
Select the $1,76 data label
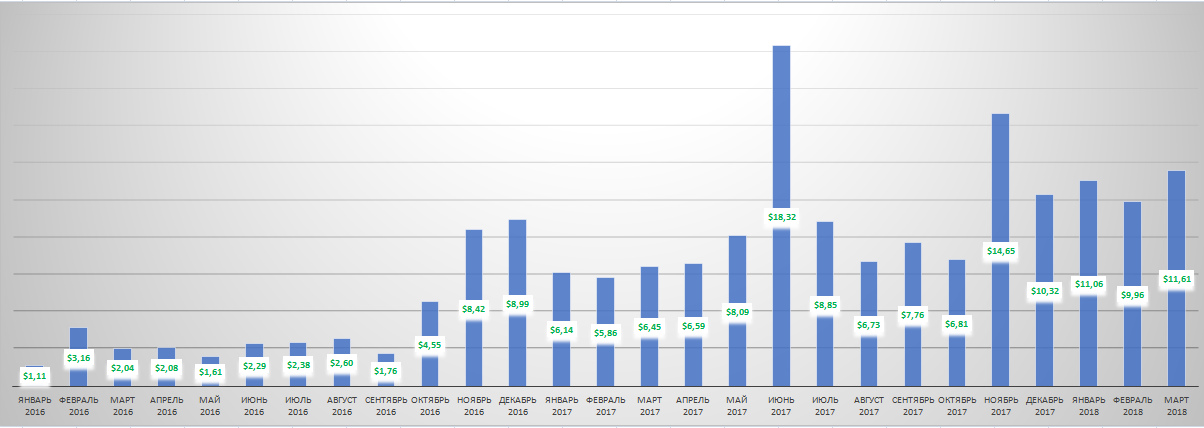click(x=386, y=371)
